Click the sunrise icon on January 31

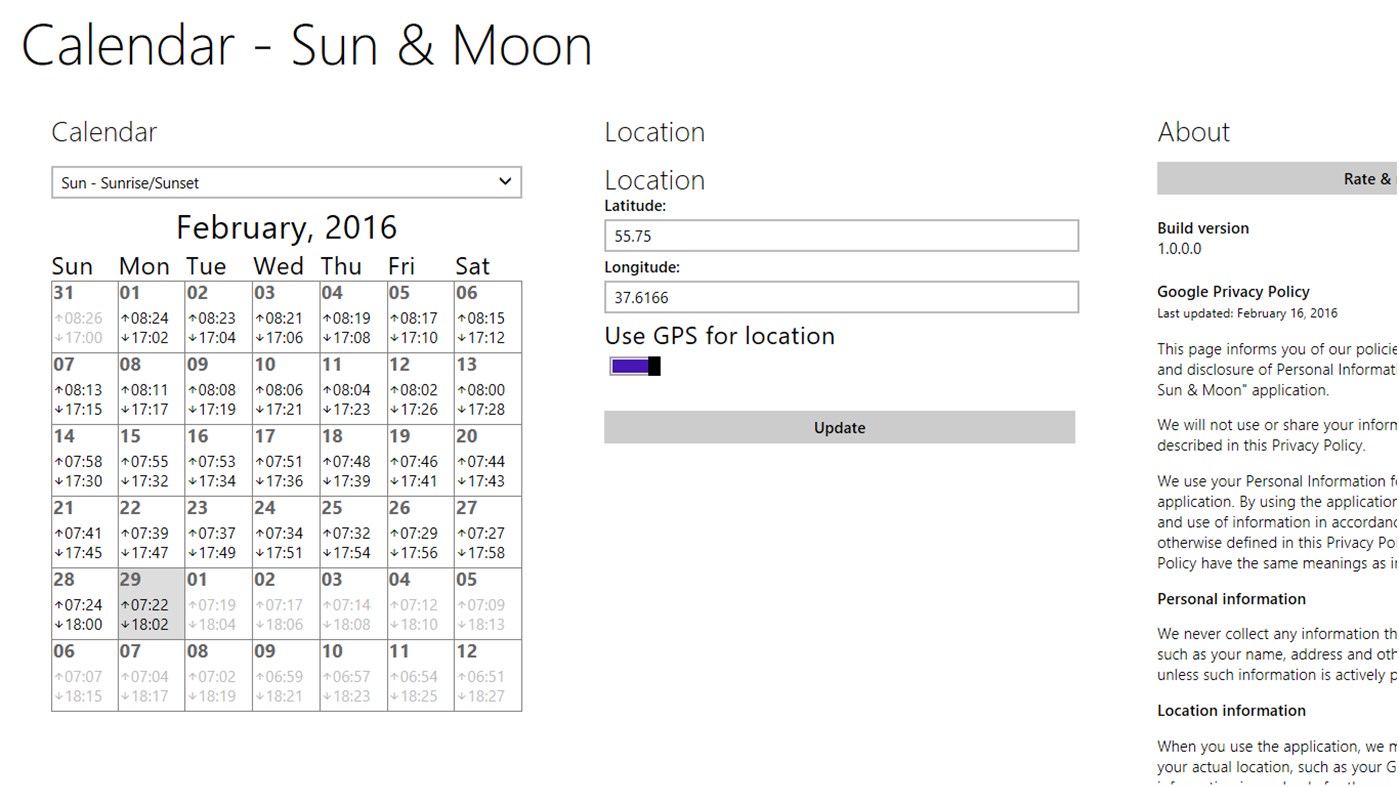click(57, 318)
